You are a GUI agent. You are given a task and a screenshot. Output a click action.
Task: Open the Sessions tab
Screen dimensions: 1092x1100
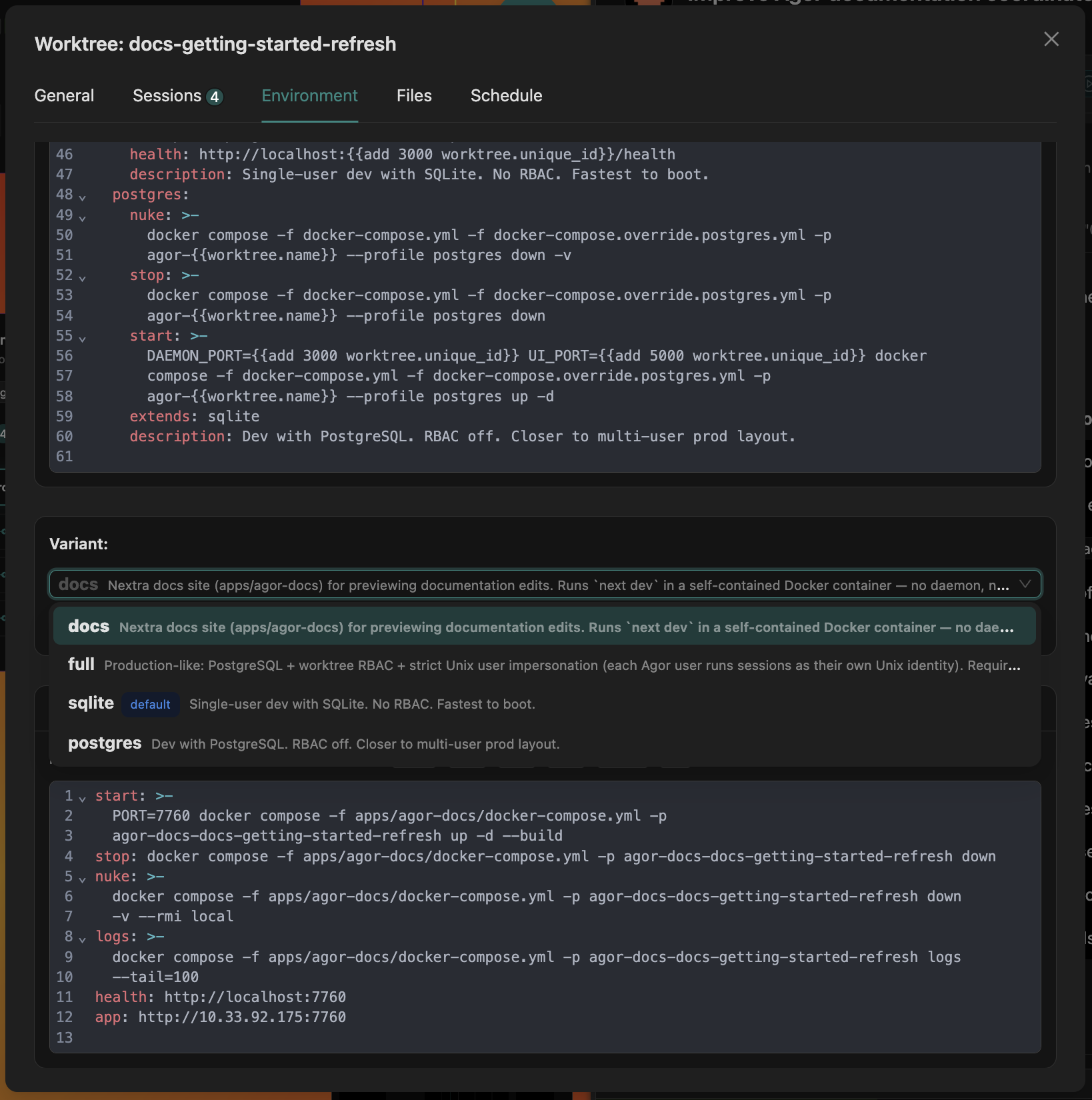pyautogui.click(x=177, y=95)
